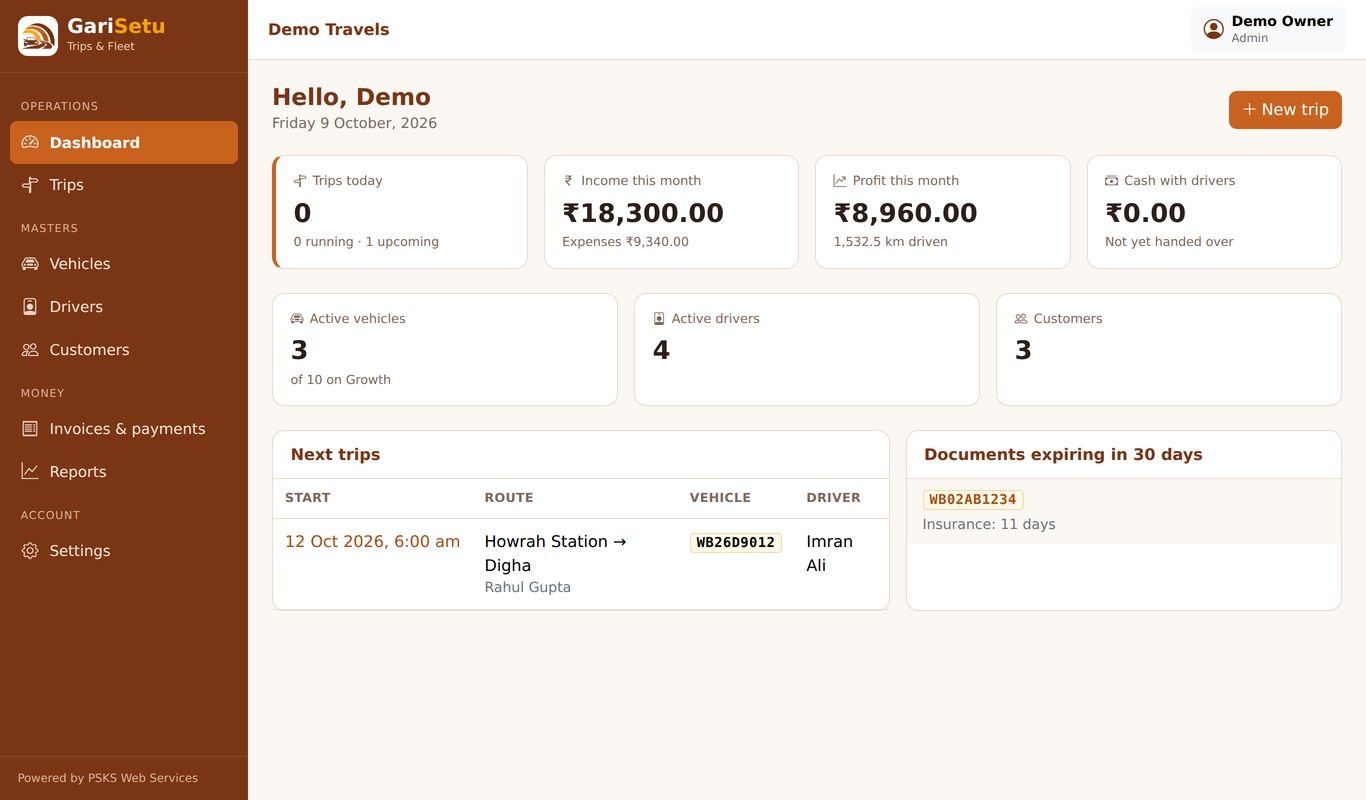Select expiring document tag WB02AB1234
The width and height of the screenshot is (1366, 800).
973,499
